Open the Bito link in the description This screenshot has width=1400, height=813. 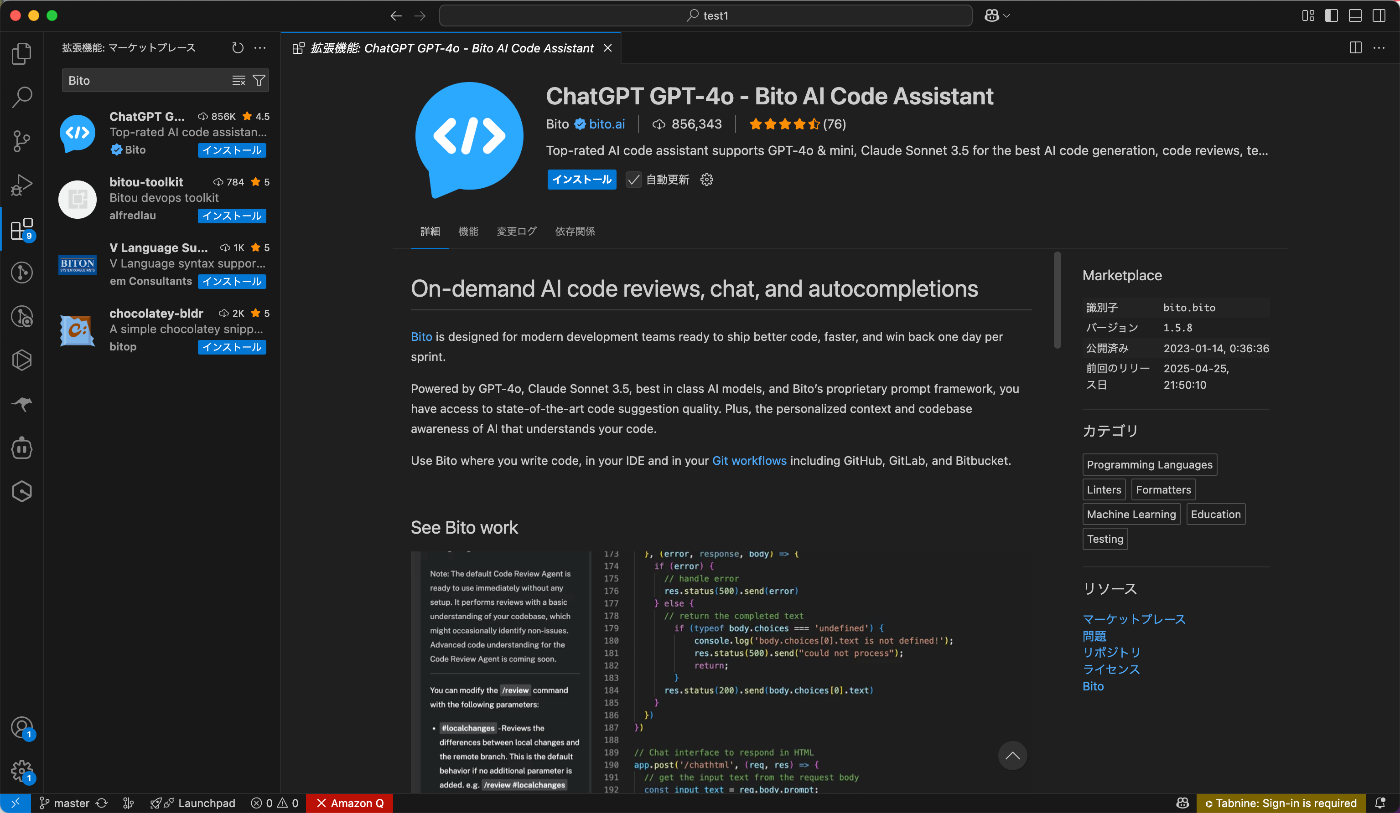pyautogui.click(x=422, y=337)
